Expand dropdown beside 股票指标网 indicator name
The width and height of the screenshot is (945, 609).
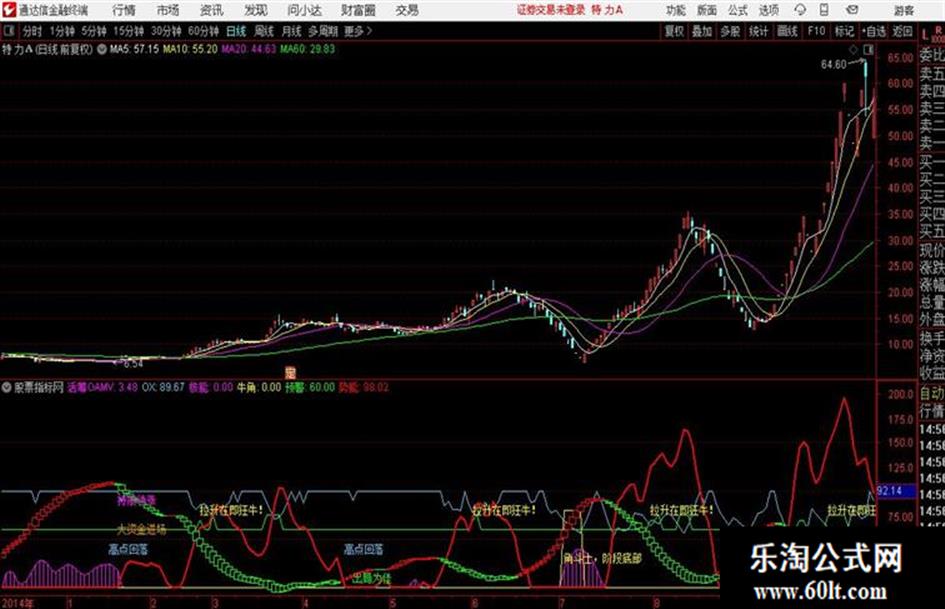coord(7,387)
